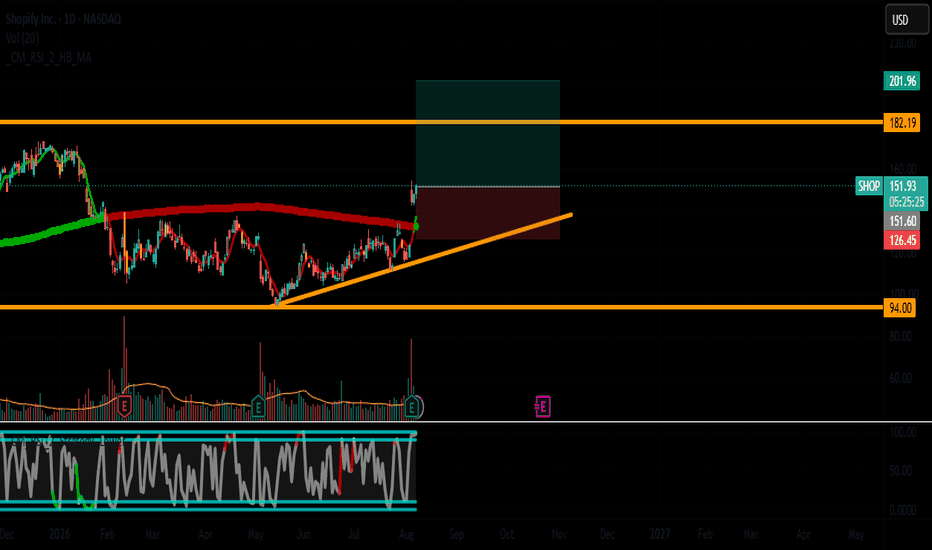Click the red earnings E marker near February
The height and width of the screenshot is (550, 932).
[x=124, y=407]
